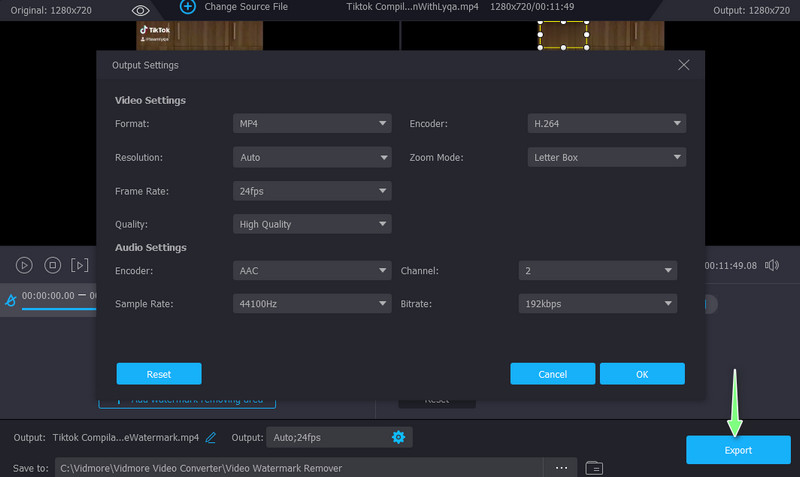Click the three-dots browse button
800x477 pixels.
coord(561,467)
